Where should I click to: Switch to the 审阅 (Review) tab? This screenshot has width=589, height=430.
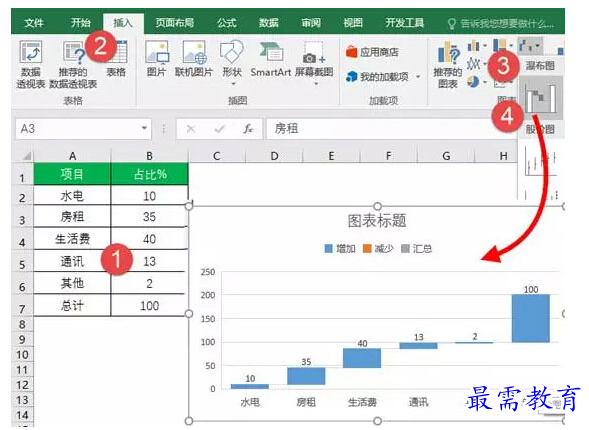pos(311,23)
